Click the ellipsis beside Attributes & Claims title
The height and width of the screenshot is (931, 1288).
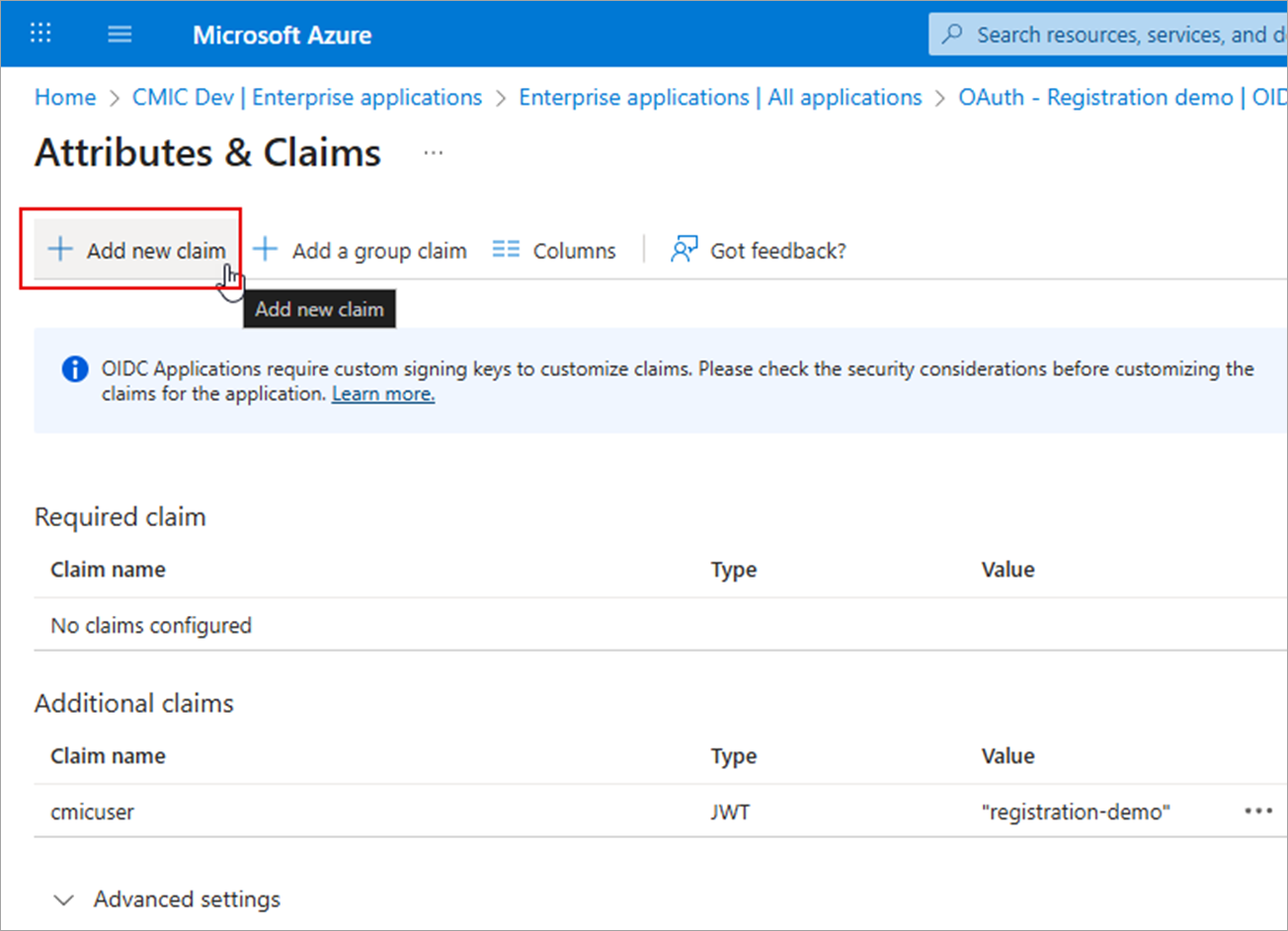coord(433,152)
